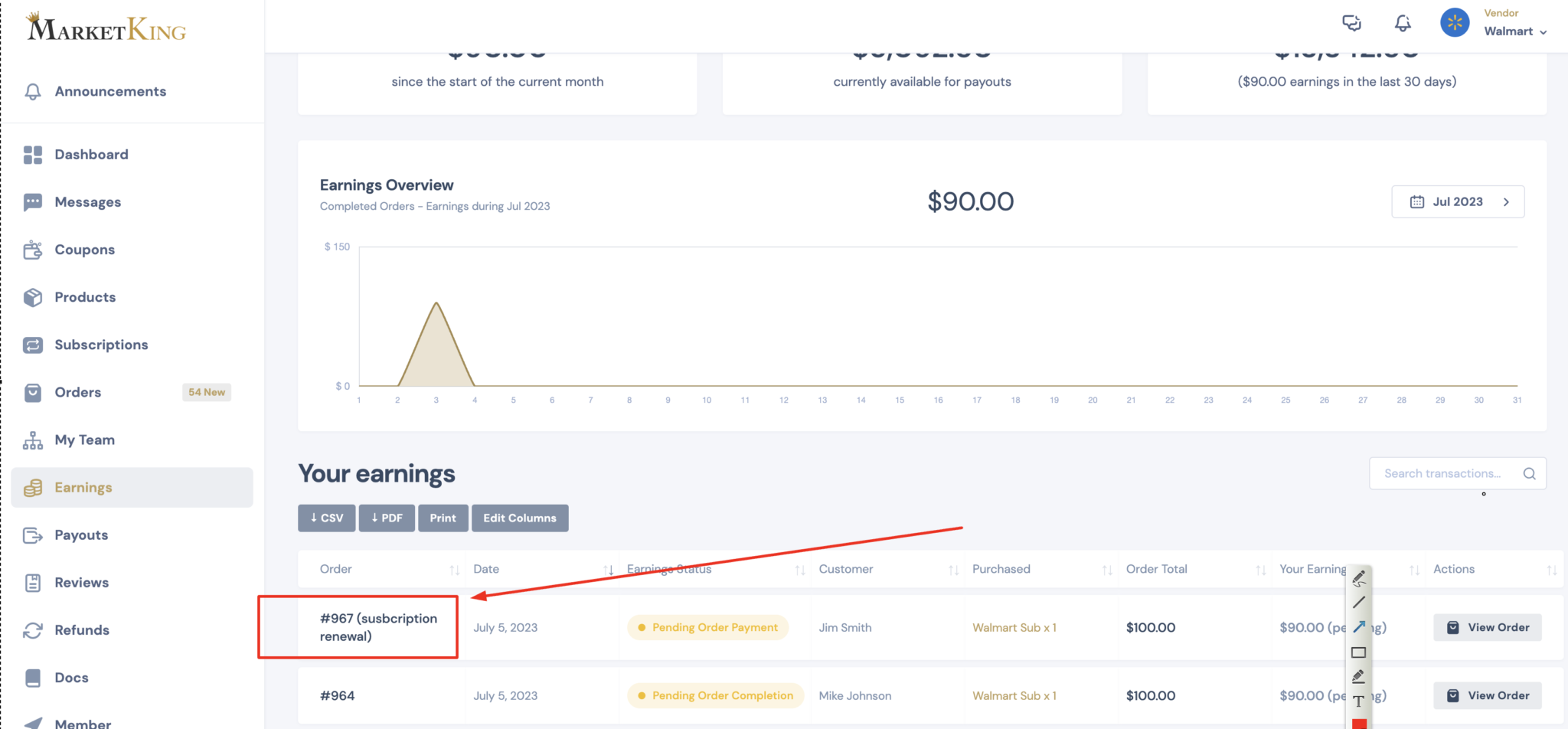Select the Products box icon in sidebar
The width and height of the screenshot is (1568, 729).
[x=32, y=297]
